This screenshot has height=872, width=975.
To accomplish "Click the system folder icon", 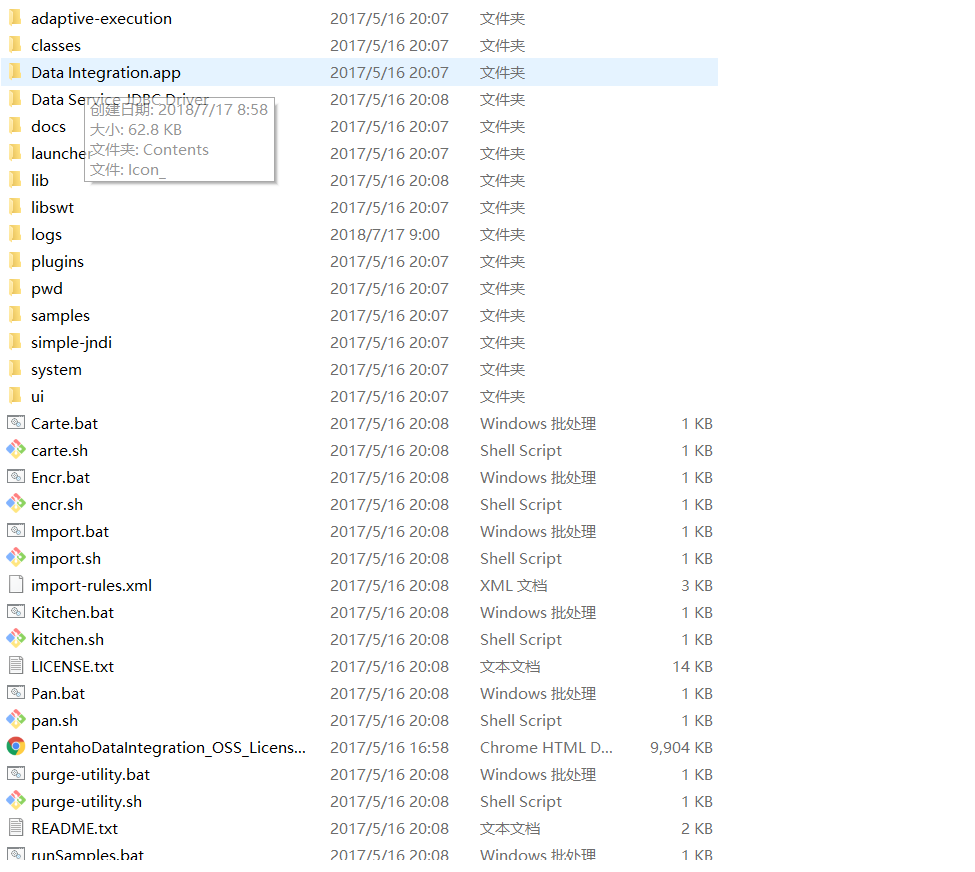I will tap(16, 369).
